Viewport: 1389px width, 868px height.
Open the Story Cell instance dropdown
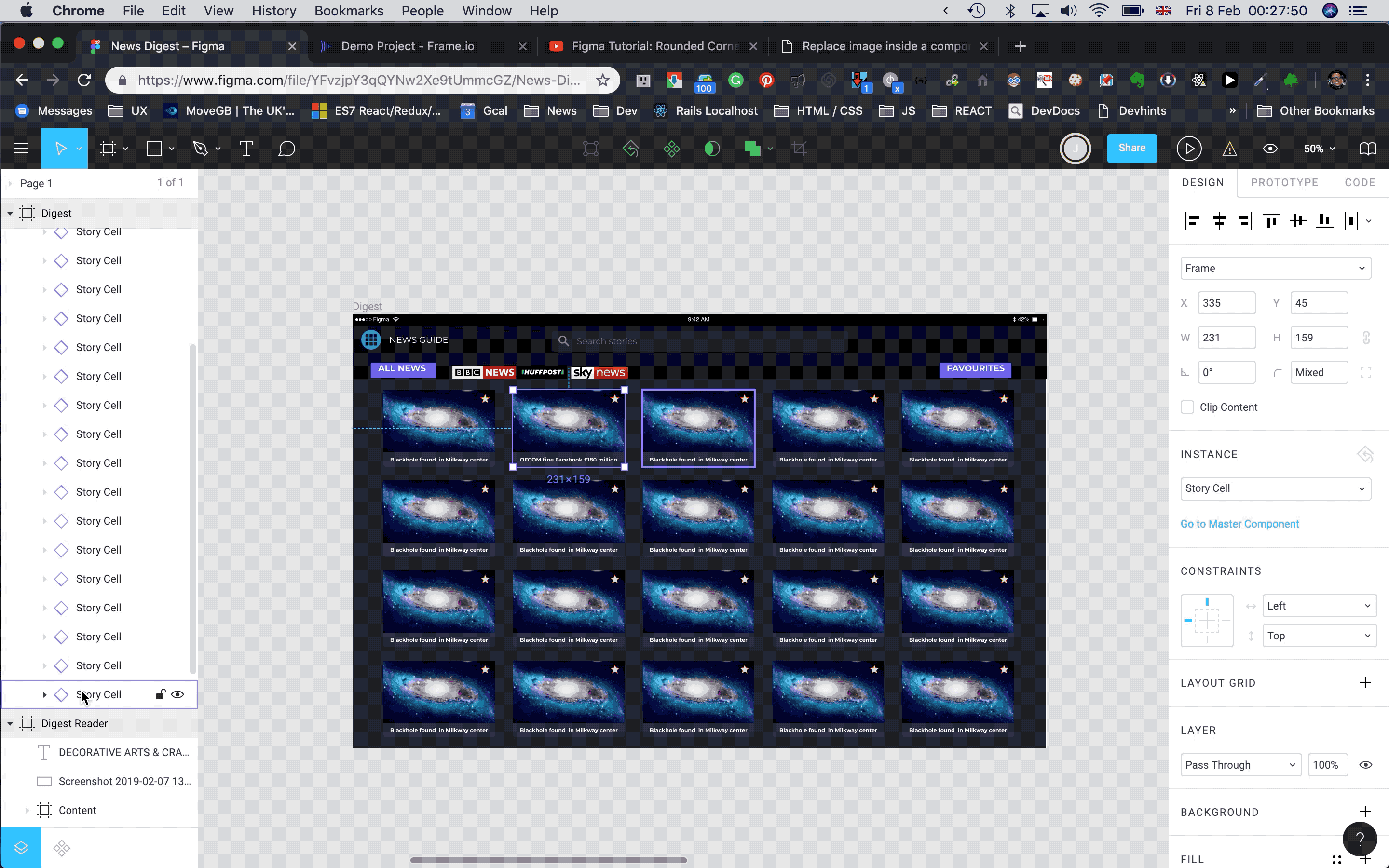pos(1275,488)
